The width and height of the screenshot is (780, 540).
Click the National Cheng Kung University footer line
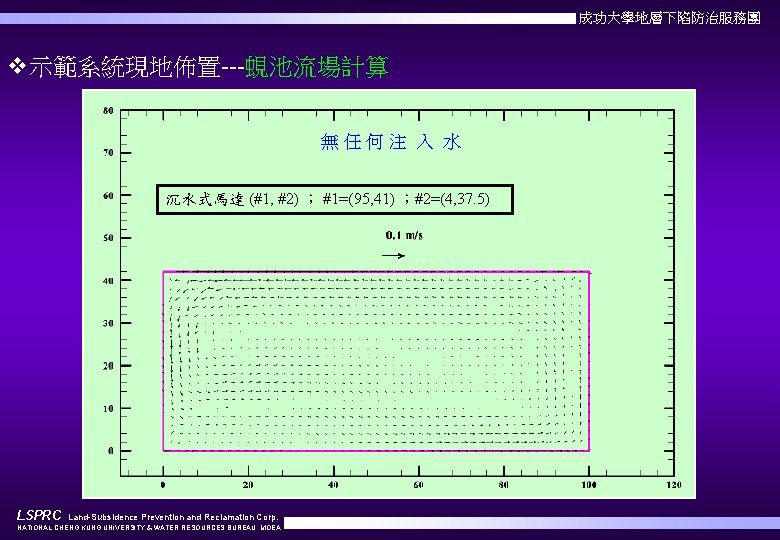(149, 528)
